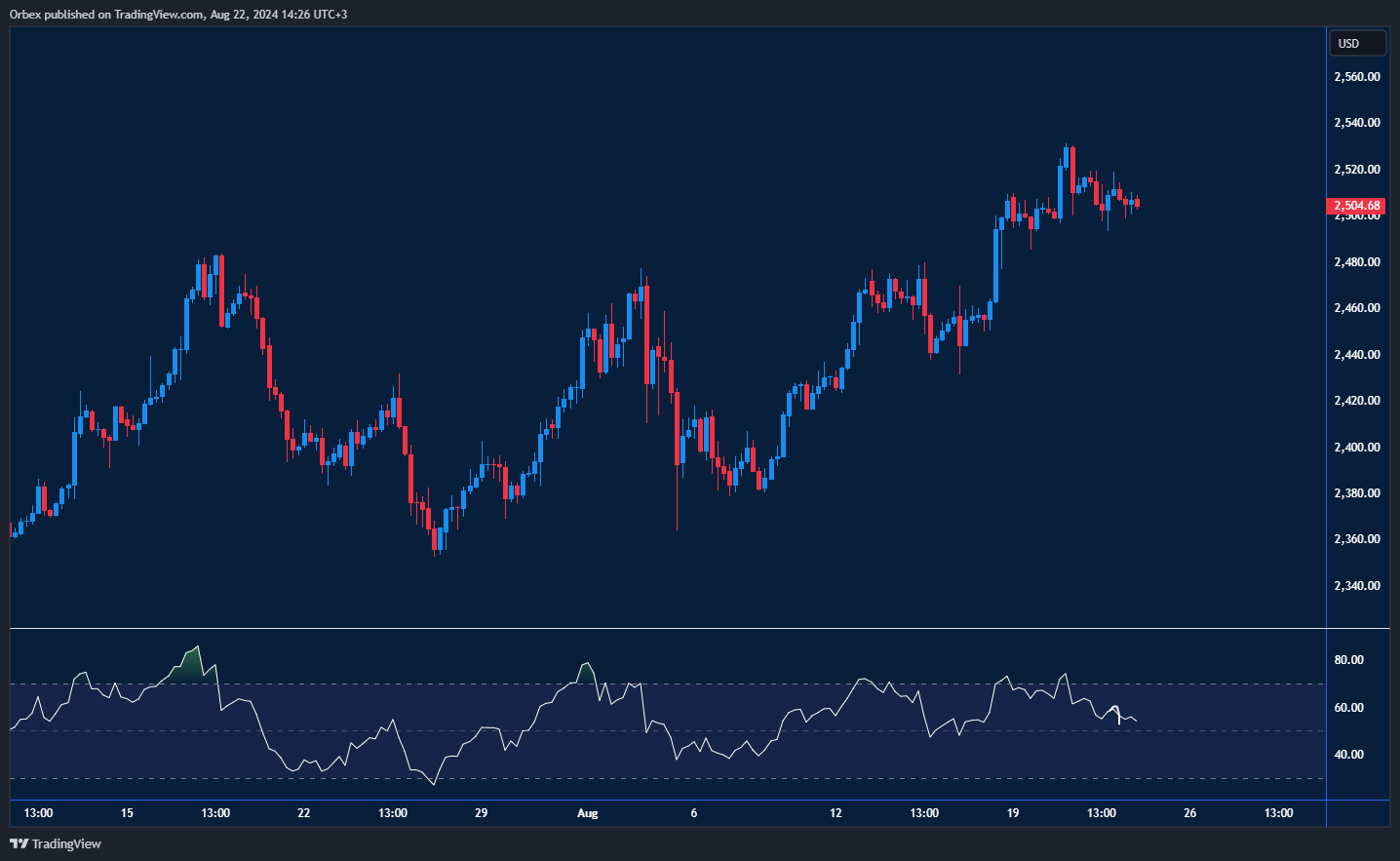
Task: Click the red current price label 2,504.68
Action: (1356, 206)
